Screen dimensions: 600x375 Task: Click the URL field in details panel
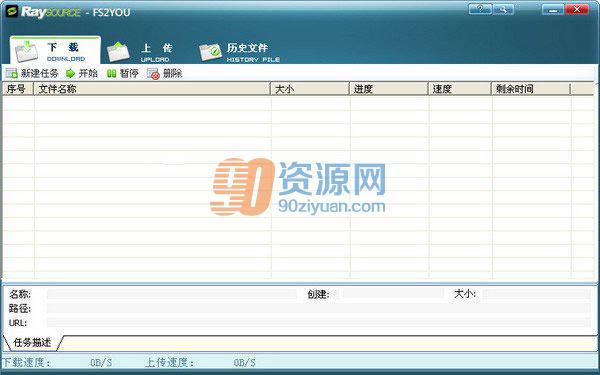[319, 323]
